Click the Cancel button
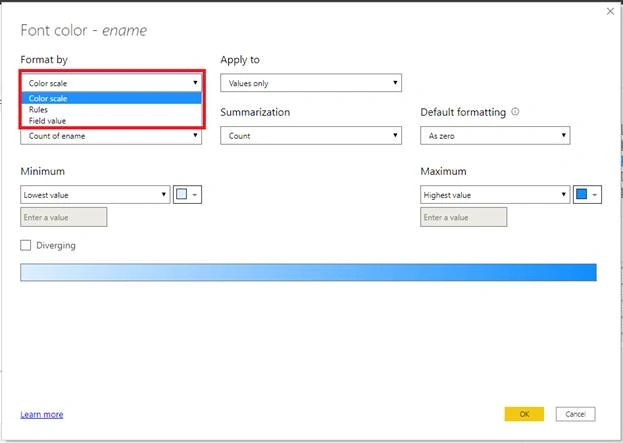623x443 pixels. (575, 414)
